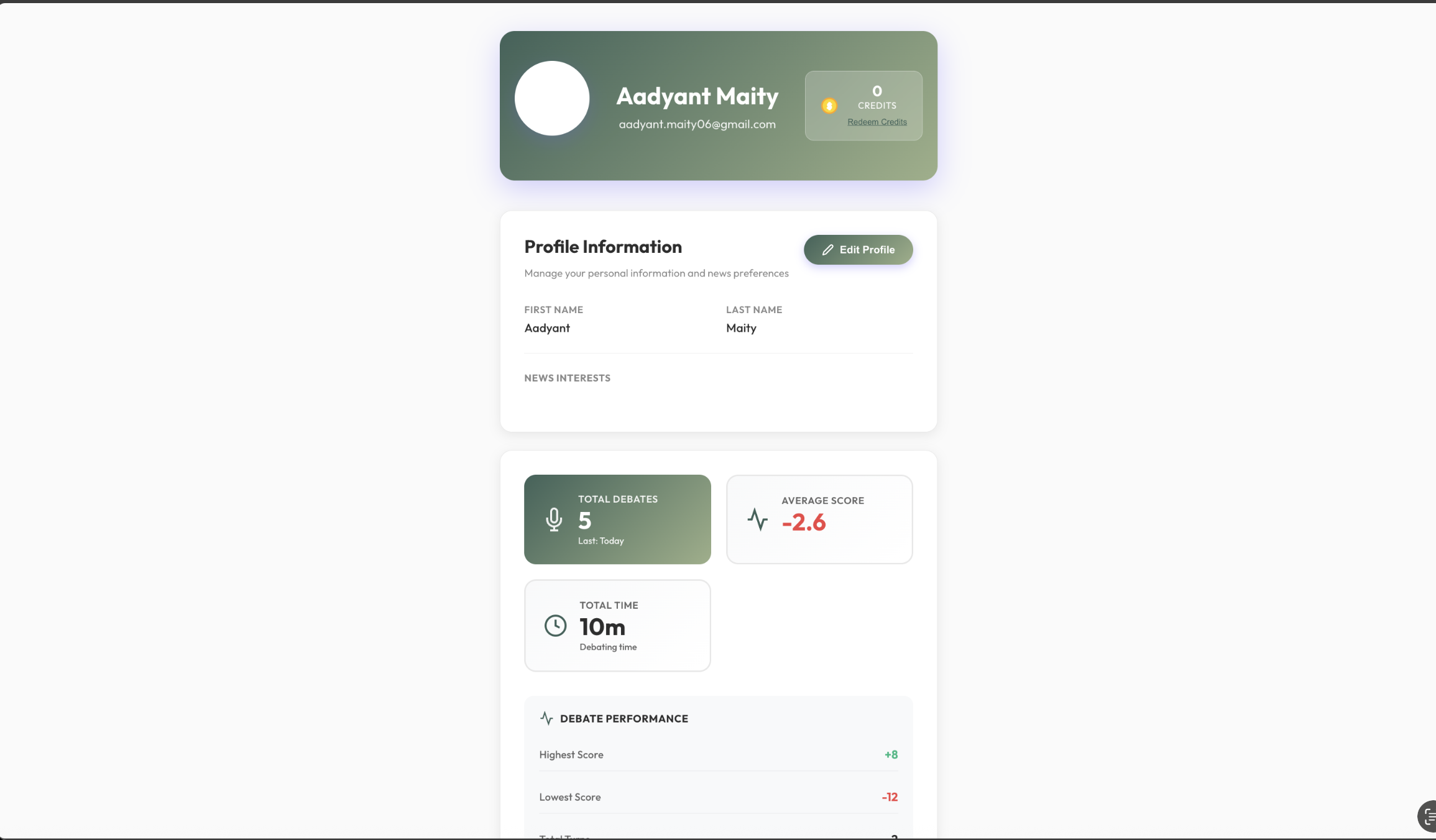Click the 10m Total Time value
The image size is (1436, 840).
pyautogui.click(x=602, y=627)
